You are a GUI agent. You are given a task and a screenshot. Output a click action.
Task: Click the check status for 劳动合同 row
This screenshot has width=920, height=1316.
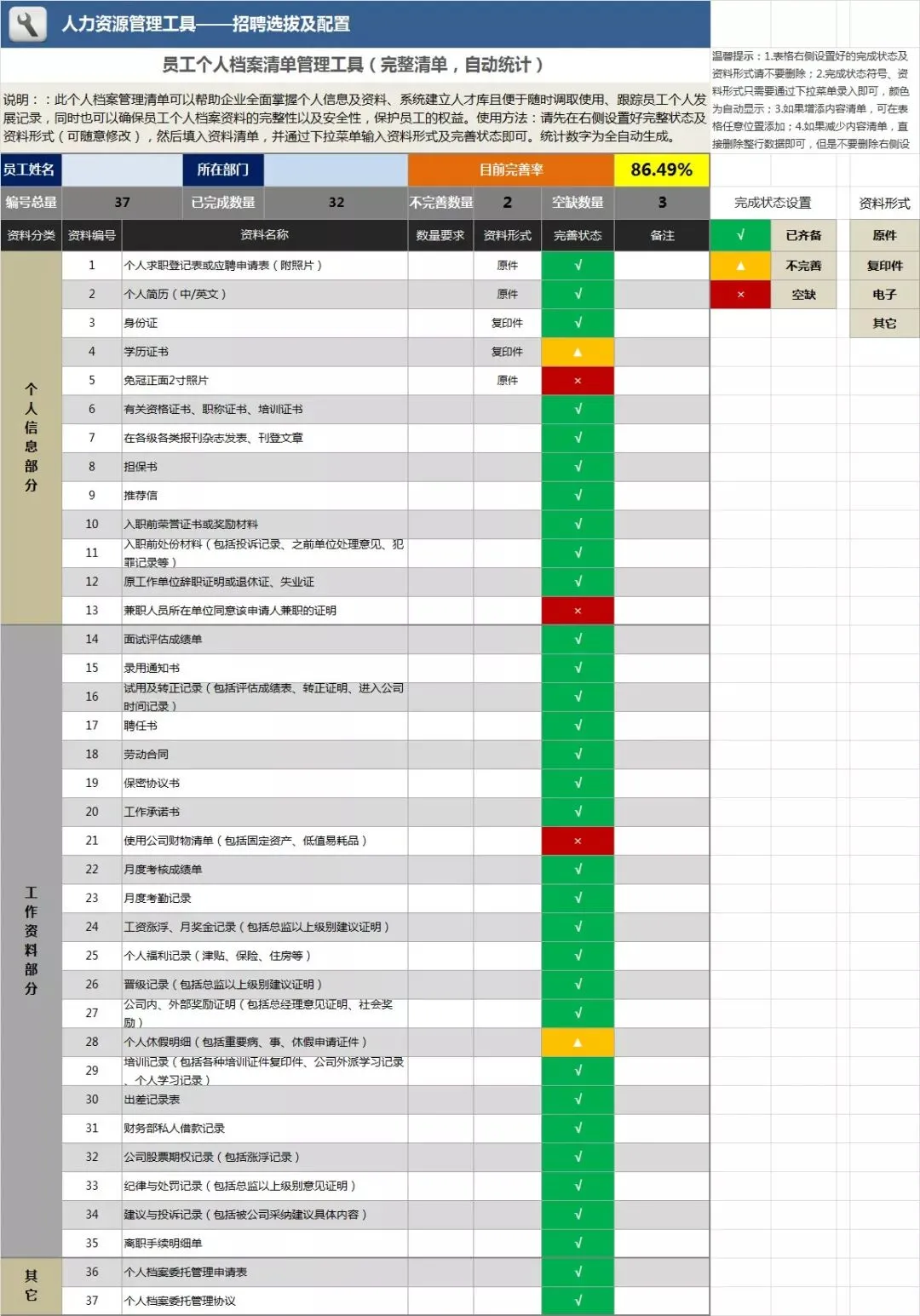(578, 755)
